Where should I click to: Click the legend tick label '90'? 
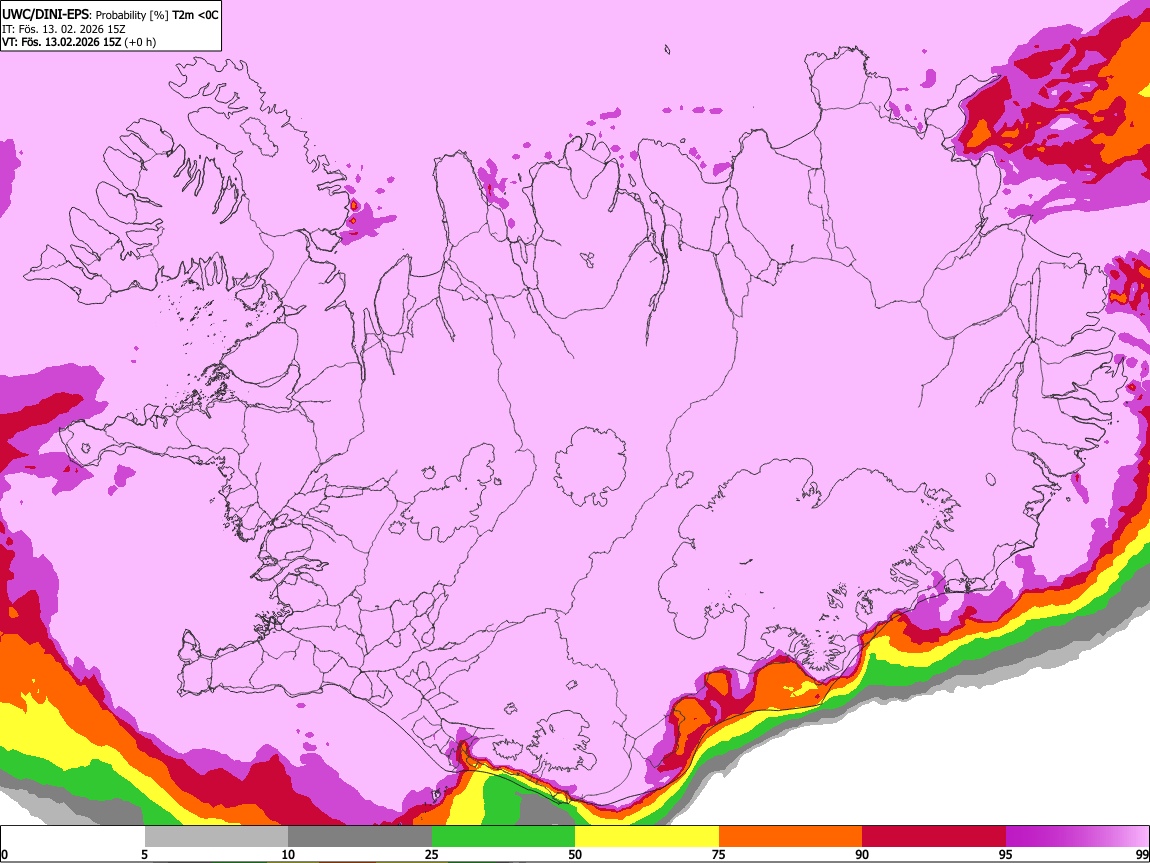862,854
